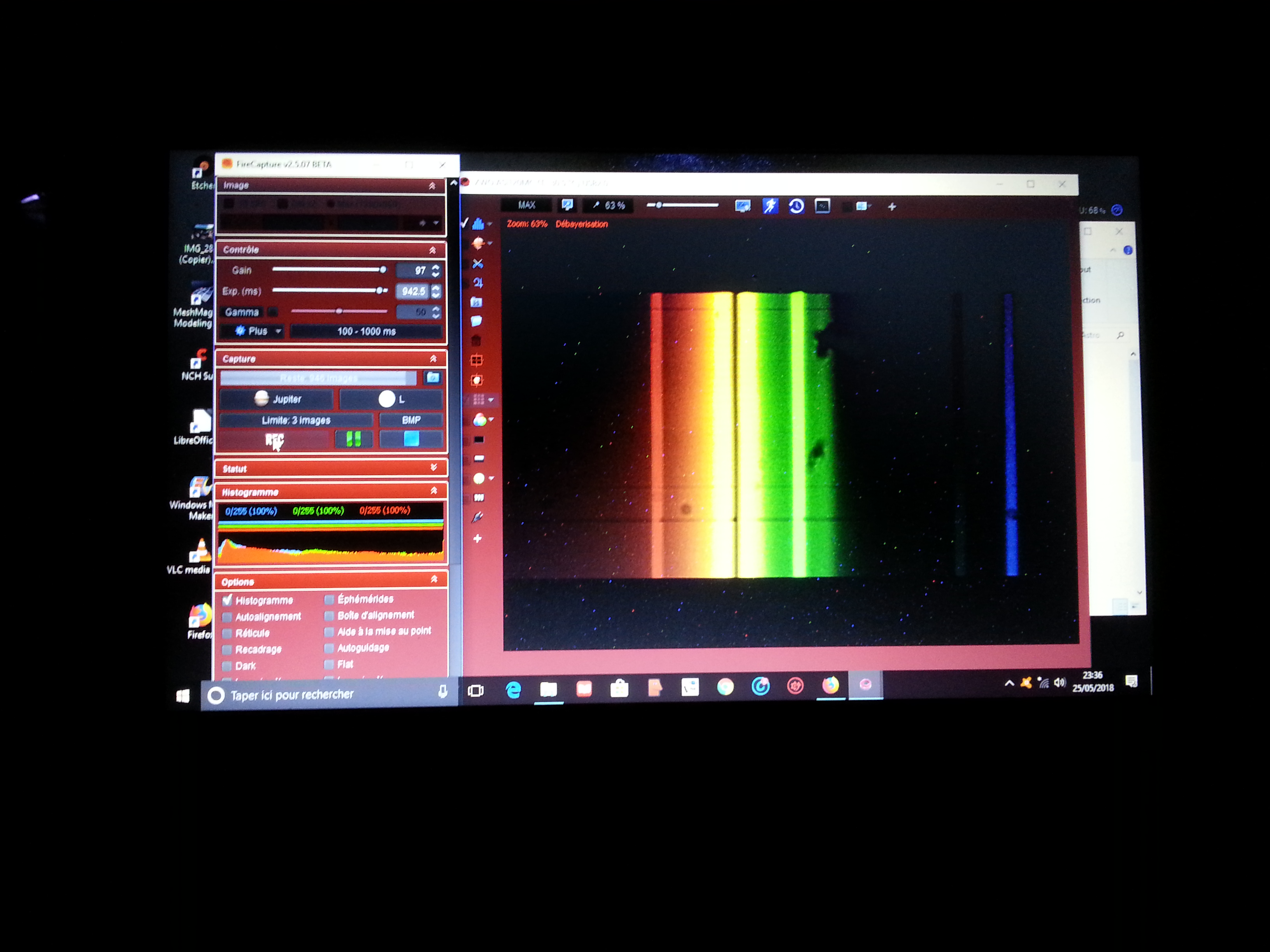The width and height of the screenshot is (1270, 952).
Task: Click the green pause button
Action: pyautogui.click(x=354, y=439)
